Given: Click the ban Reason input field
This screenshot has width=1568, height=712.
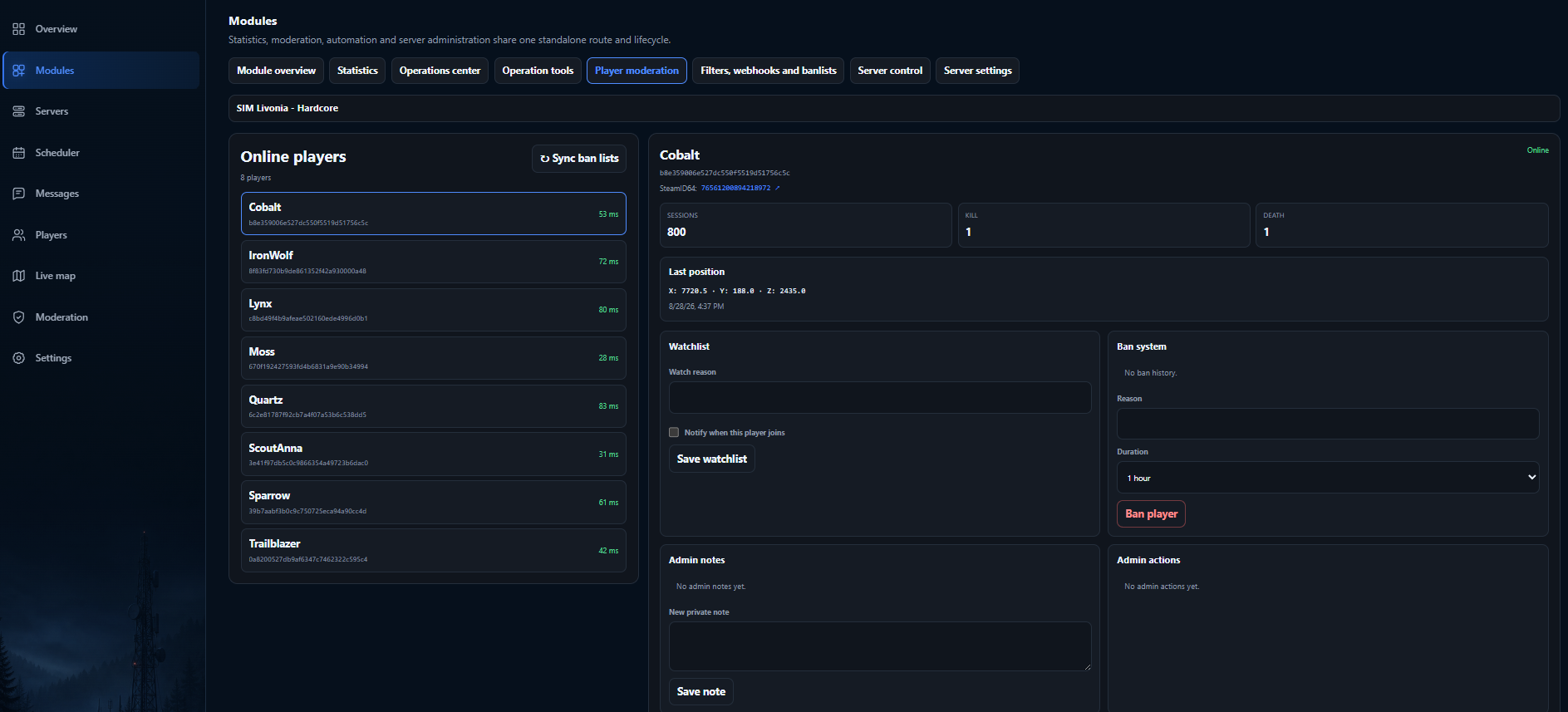Looking at the screenshot, I should coord(1328,424).
